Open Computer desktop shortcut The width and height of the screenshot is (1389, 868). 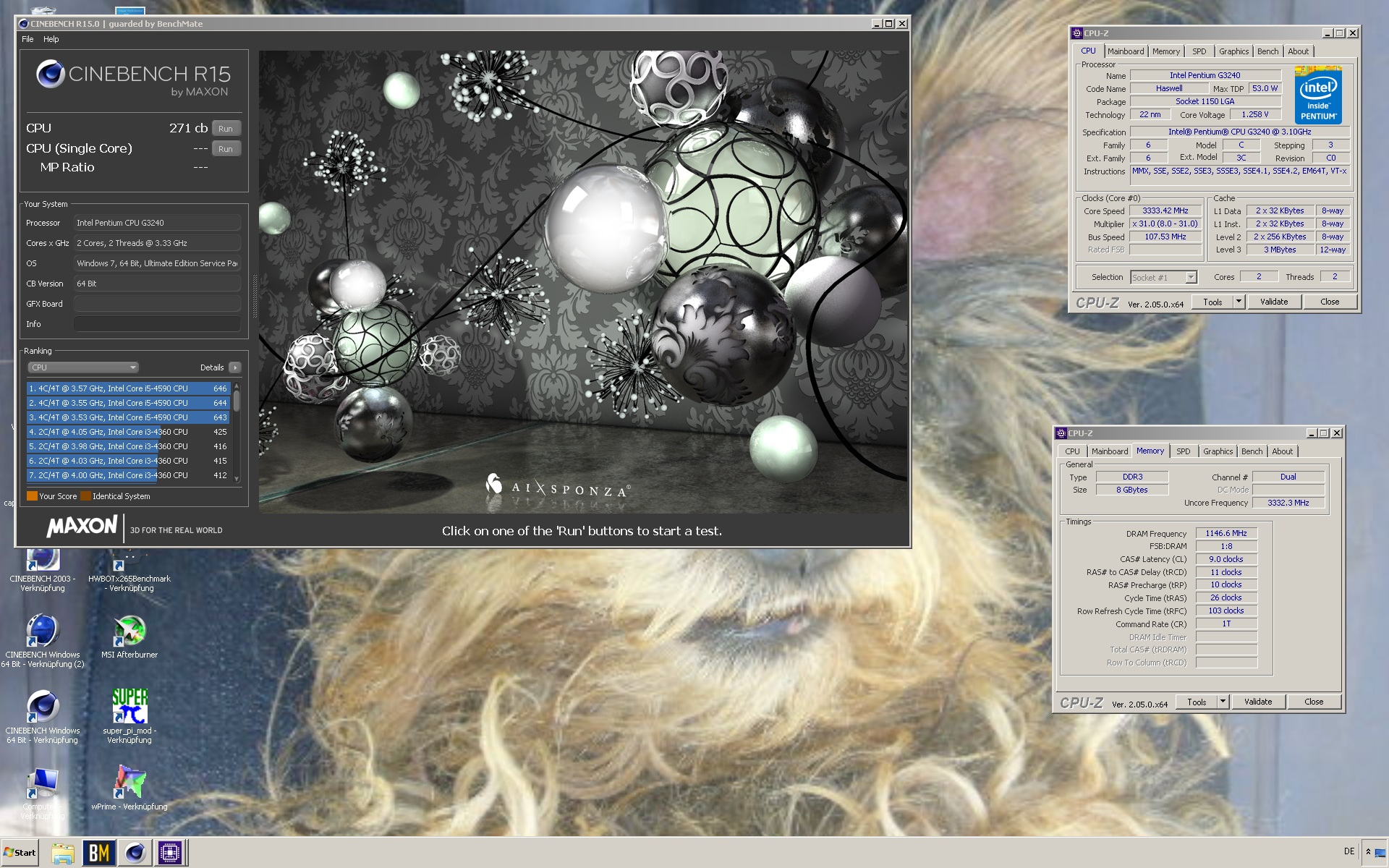(x=43, y=793)
